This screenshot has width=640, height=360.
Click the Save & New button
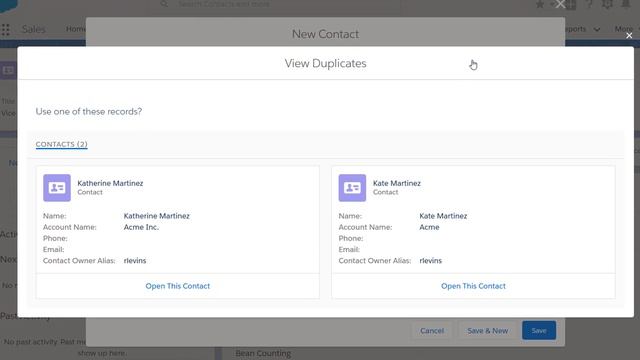pos(487,331)
